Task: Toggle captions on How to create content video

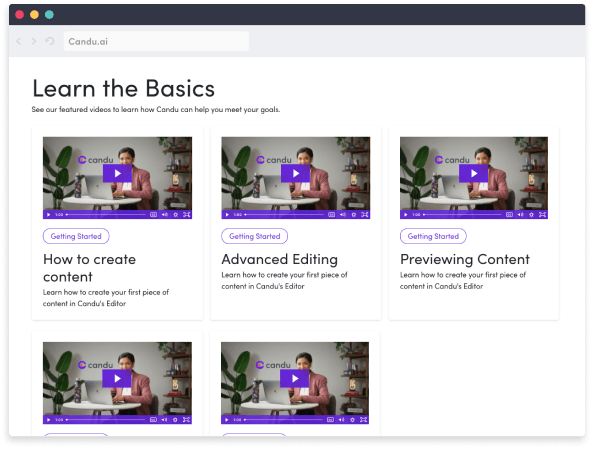Action: click(153, 214)
